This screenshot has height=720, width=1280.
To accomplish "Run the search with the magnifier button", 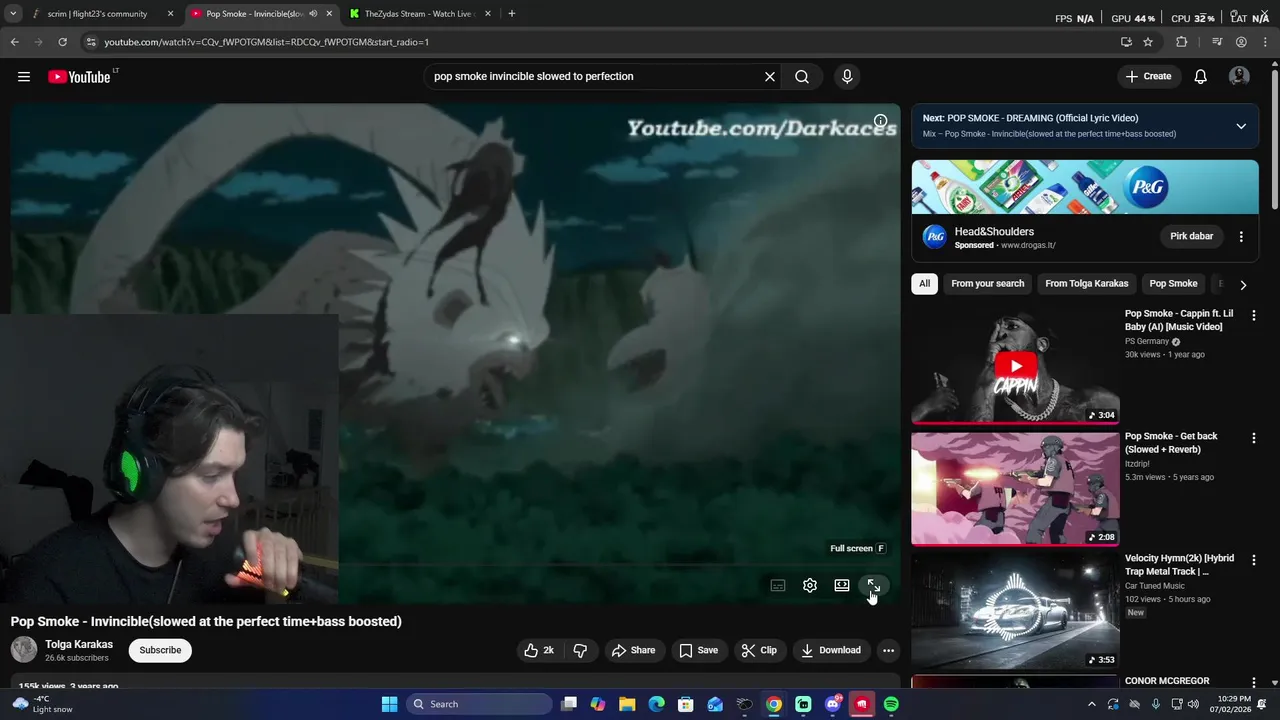I will tap(802, 77).
